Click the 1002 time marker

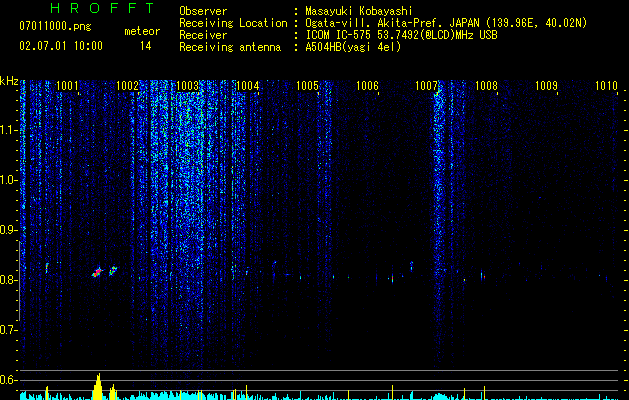coord(127,86)
